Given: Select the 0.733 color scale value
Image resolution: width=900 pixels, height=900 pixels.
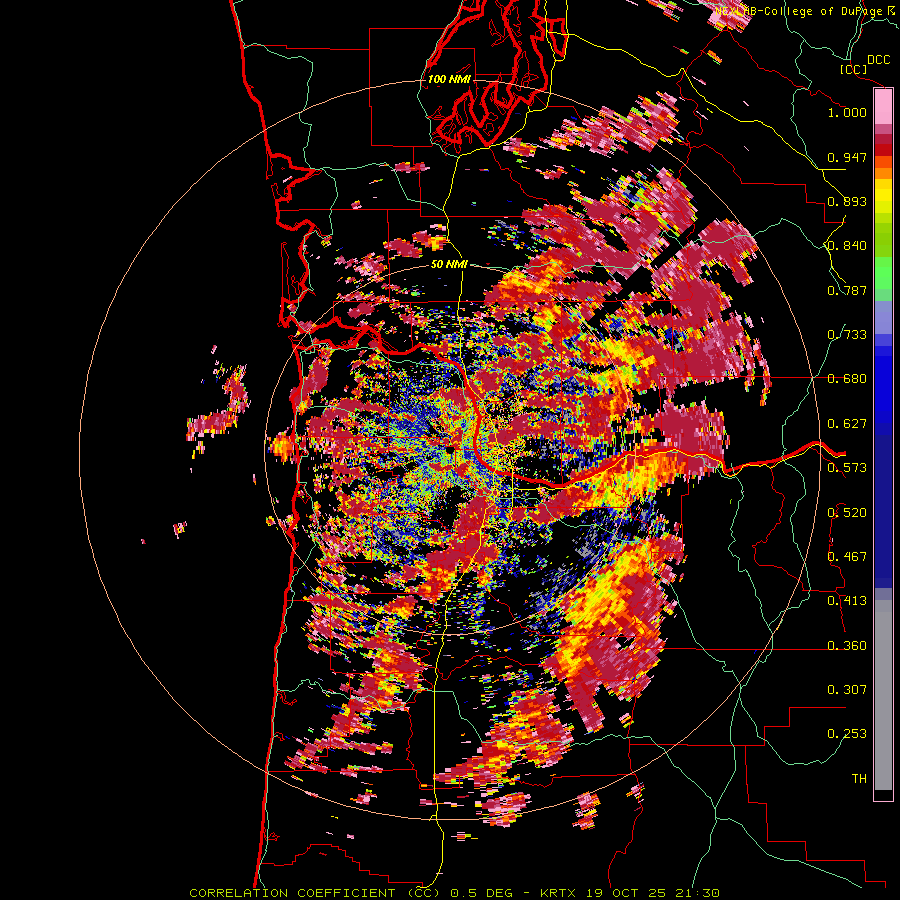Looking at the screenshot, I should tap(847, 335).
